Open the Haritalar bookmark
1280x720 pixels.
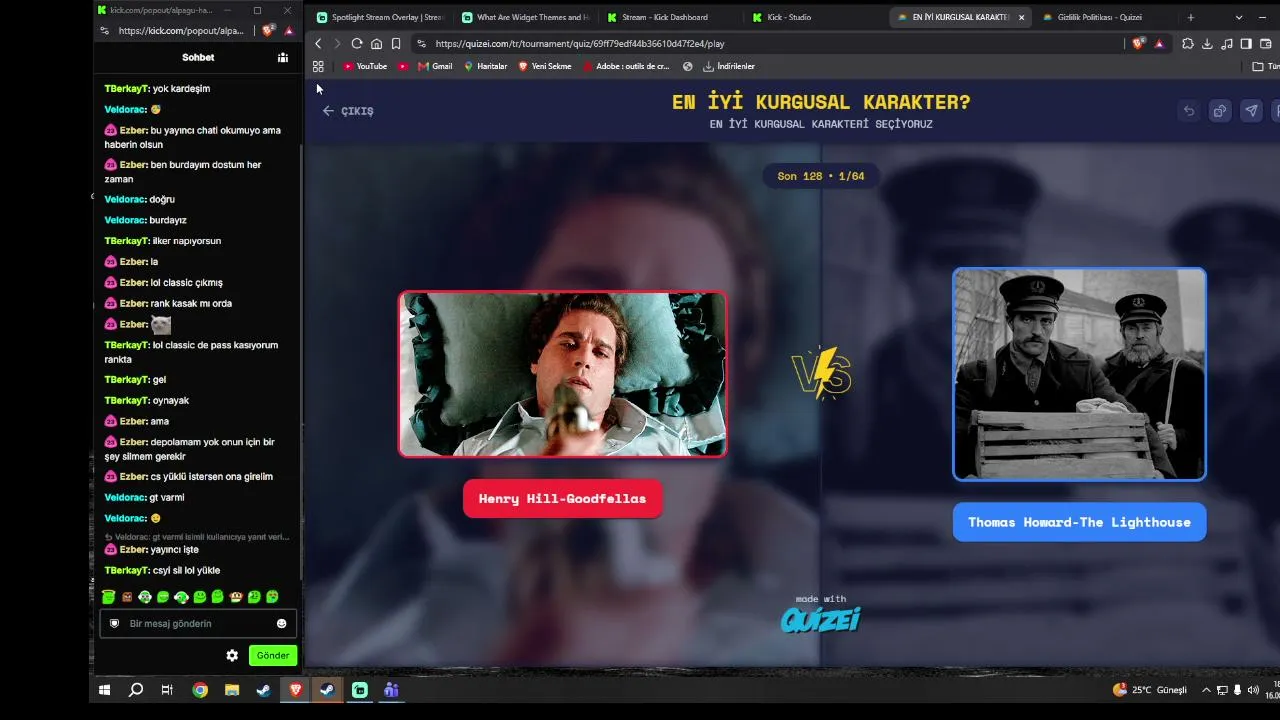pos(485,66)
